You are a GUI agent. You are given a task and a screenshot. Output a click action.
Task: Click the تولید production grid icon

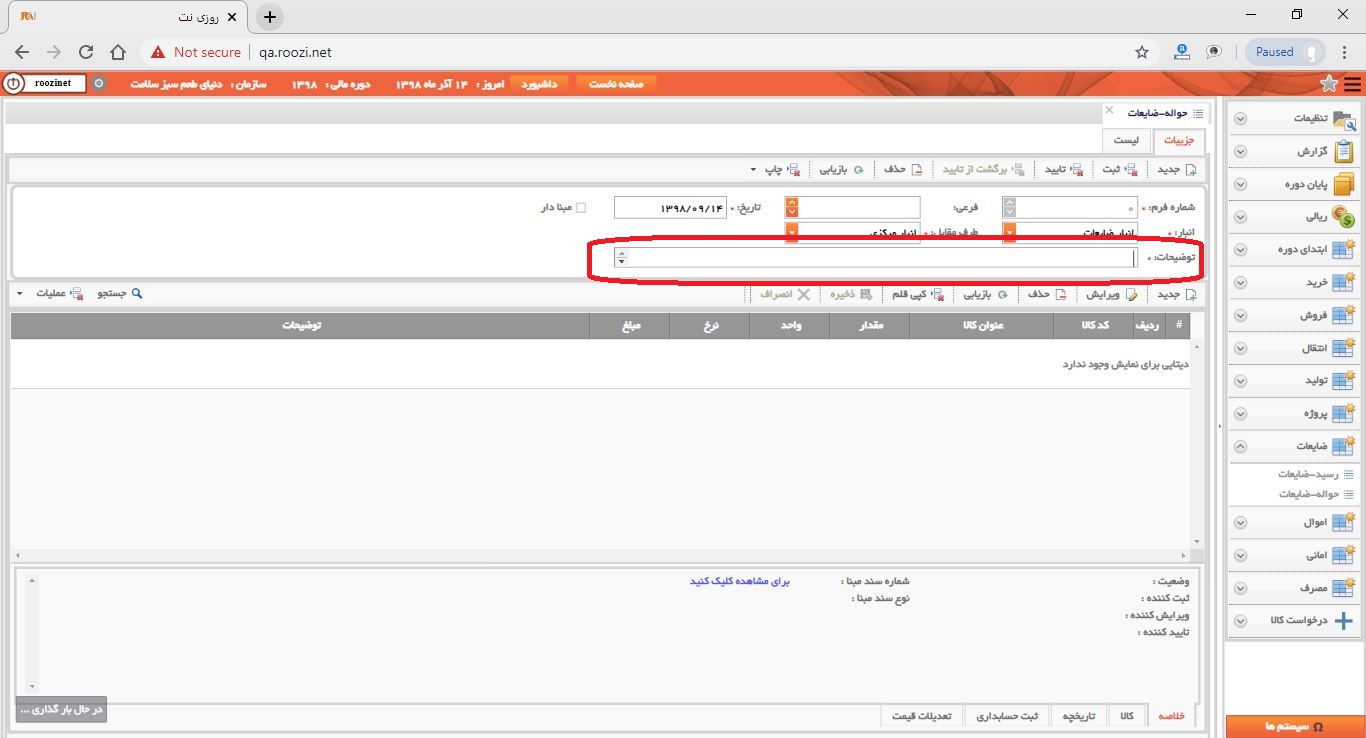1344,381
